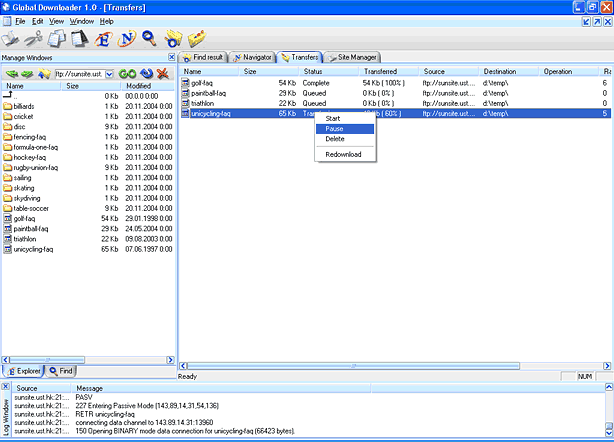Open the Window menu
The width and height of the screenshot is (614, 442).
coord(82,21)
